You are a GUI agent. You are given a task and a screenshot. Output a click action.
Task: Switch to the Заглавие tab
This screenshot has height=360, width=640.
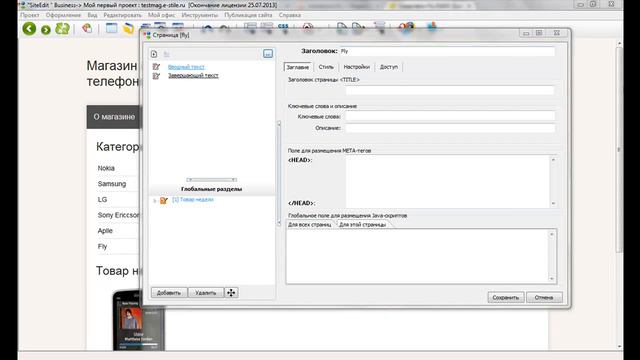tap(298, 67)
